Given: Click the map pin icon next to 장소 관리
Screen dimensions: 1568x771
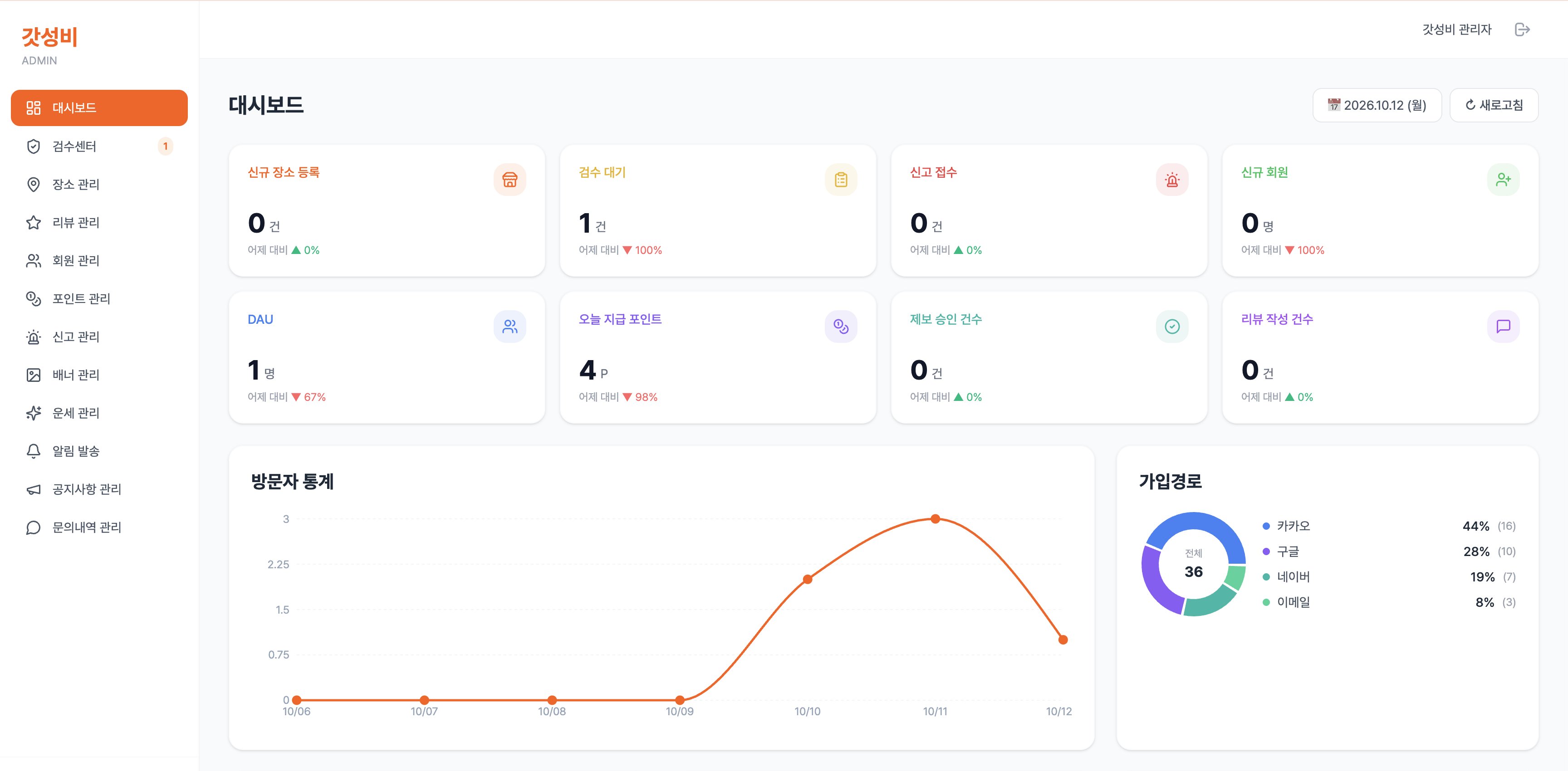Looking at the screenshot, I should [x=34, y=185].
